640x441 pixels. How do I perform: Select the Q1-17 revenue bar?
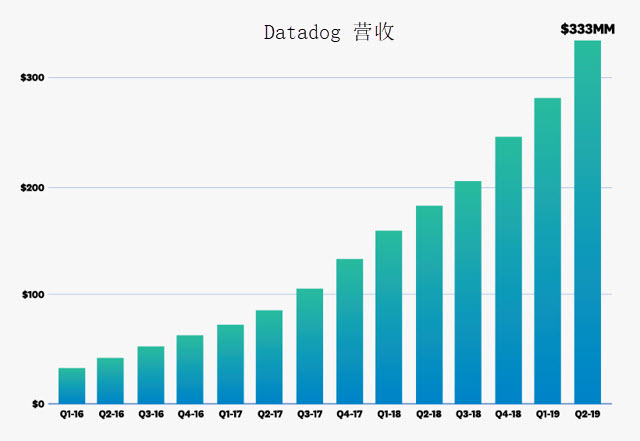coord(231,364)
